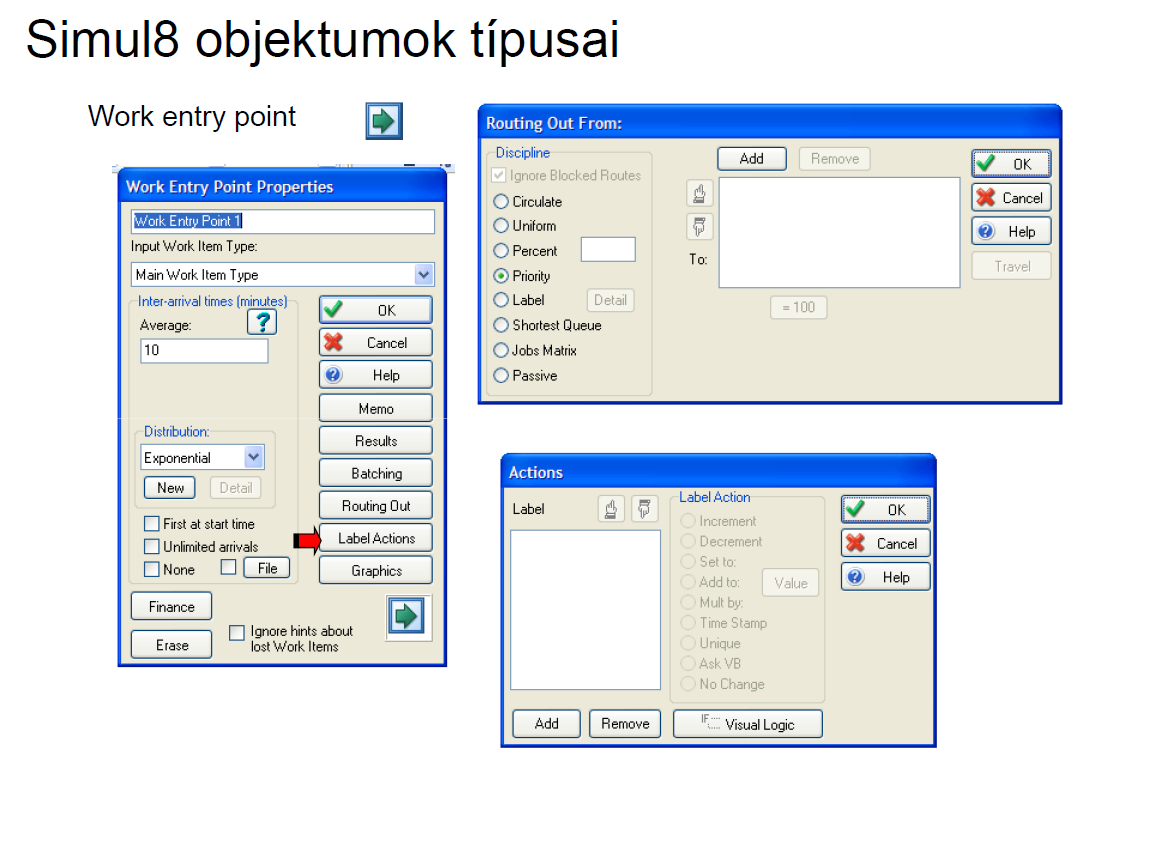Select Circulate discipline
This screenshot has width=1161, height=843.
[501, 201]
